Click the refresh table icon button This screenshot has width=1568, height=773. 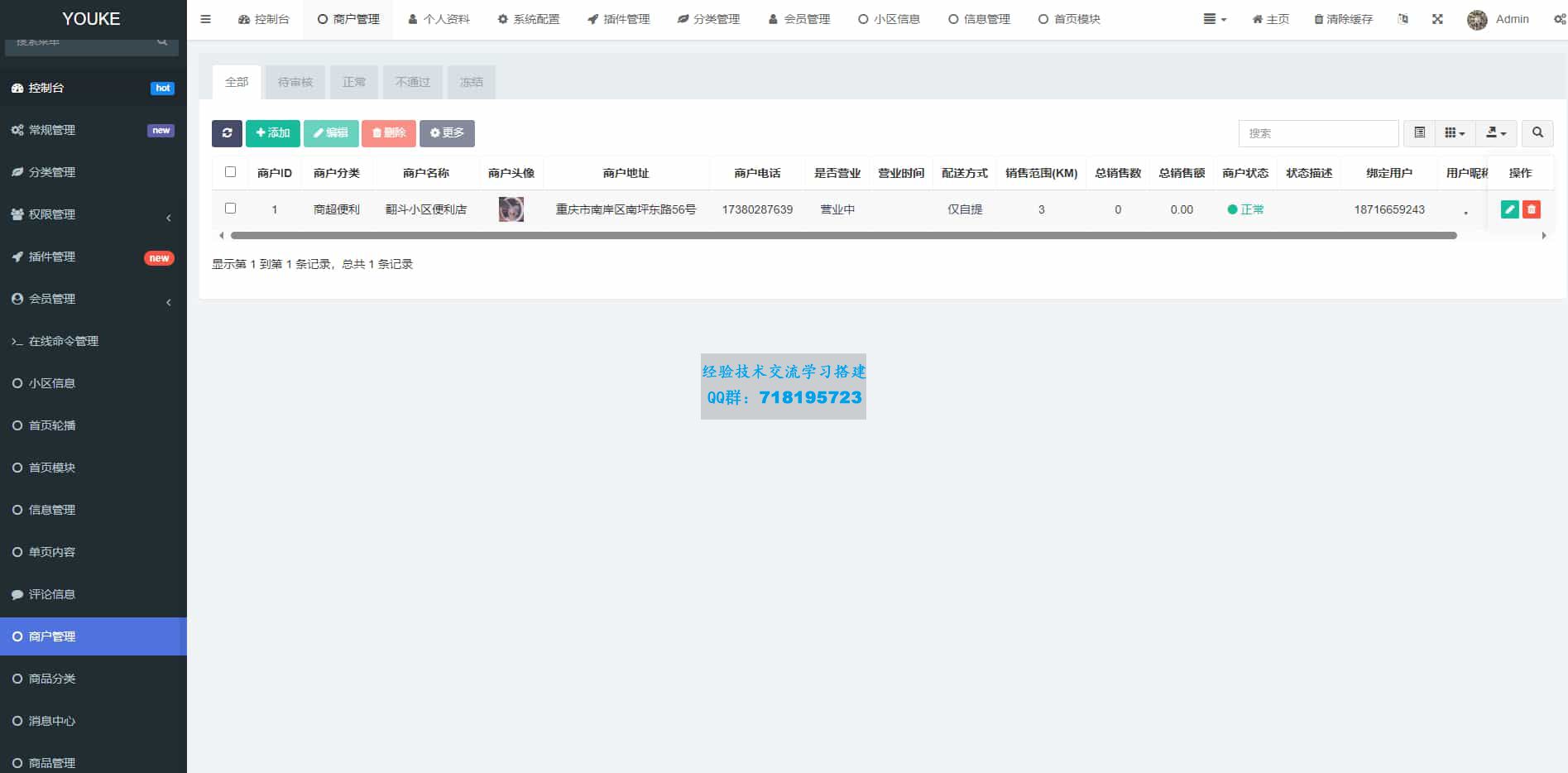pyautogui.click(x=227, y=133)
